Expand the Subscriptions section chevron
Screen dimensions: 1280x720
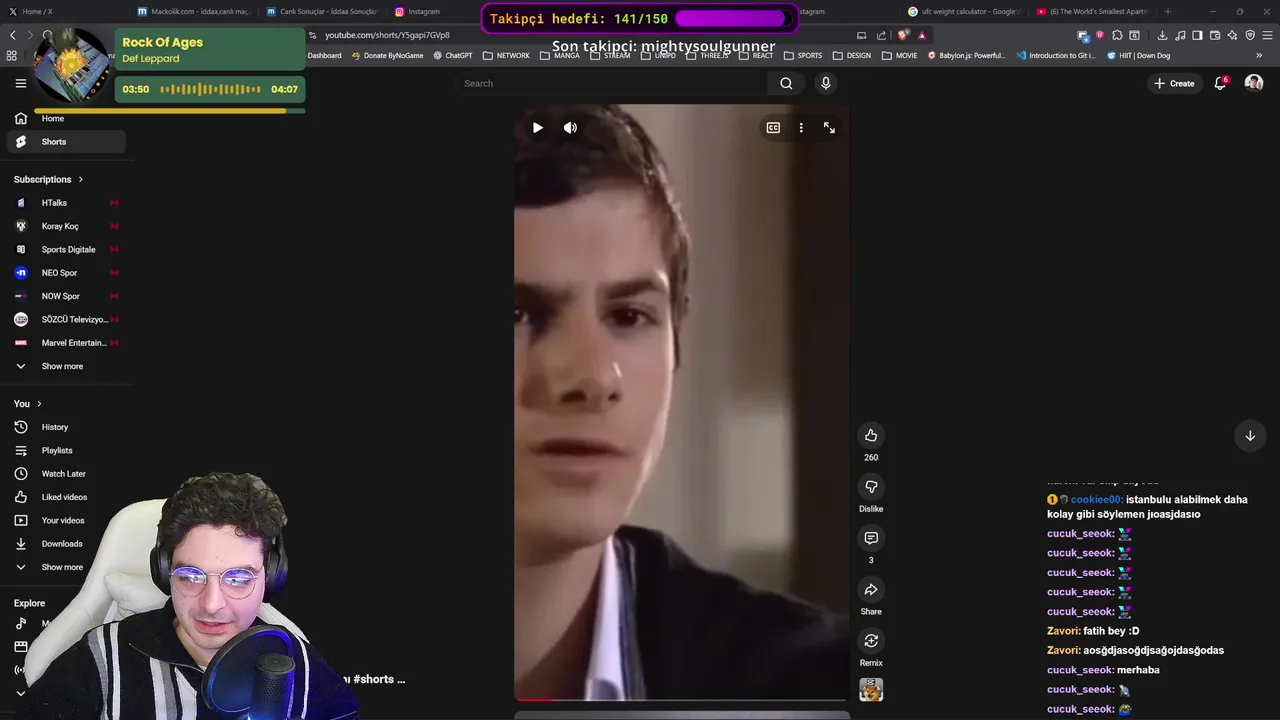pos(80,180)
